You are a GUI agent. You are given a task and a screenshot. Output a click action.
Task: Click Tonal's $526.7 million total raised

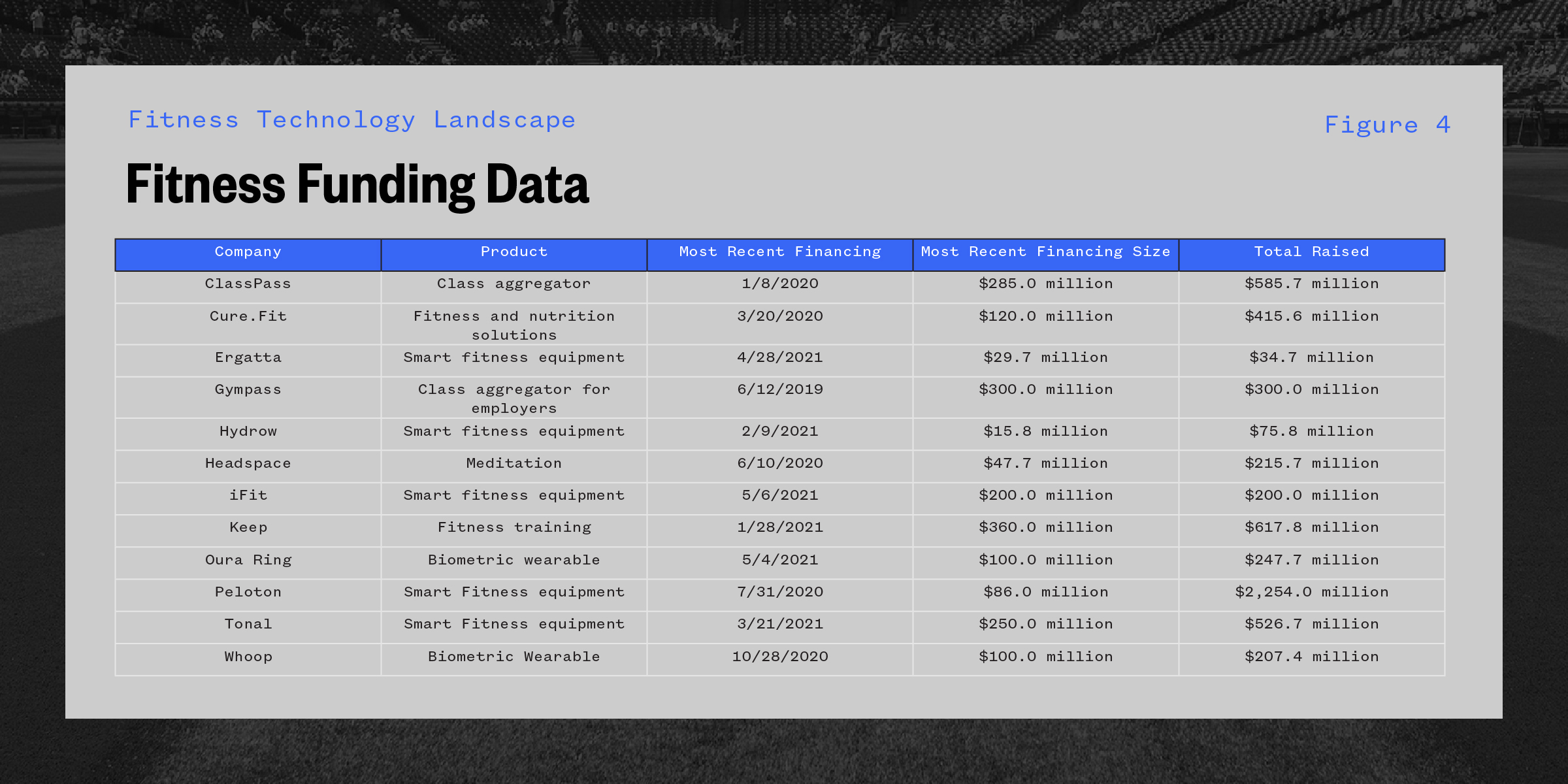pos(1311,625)
